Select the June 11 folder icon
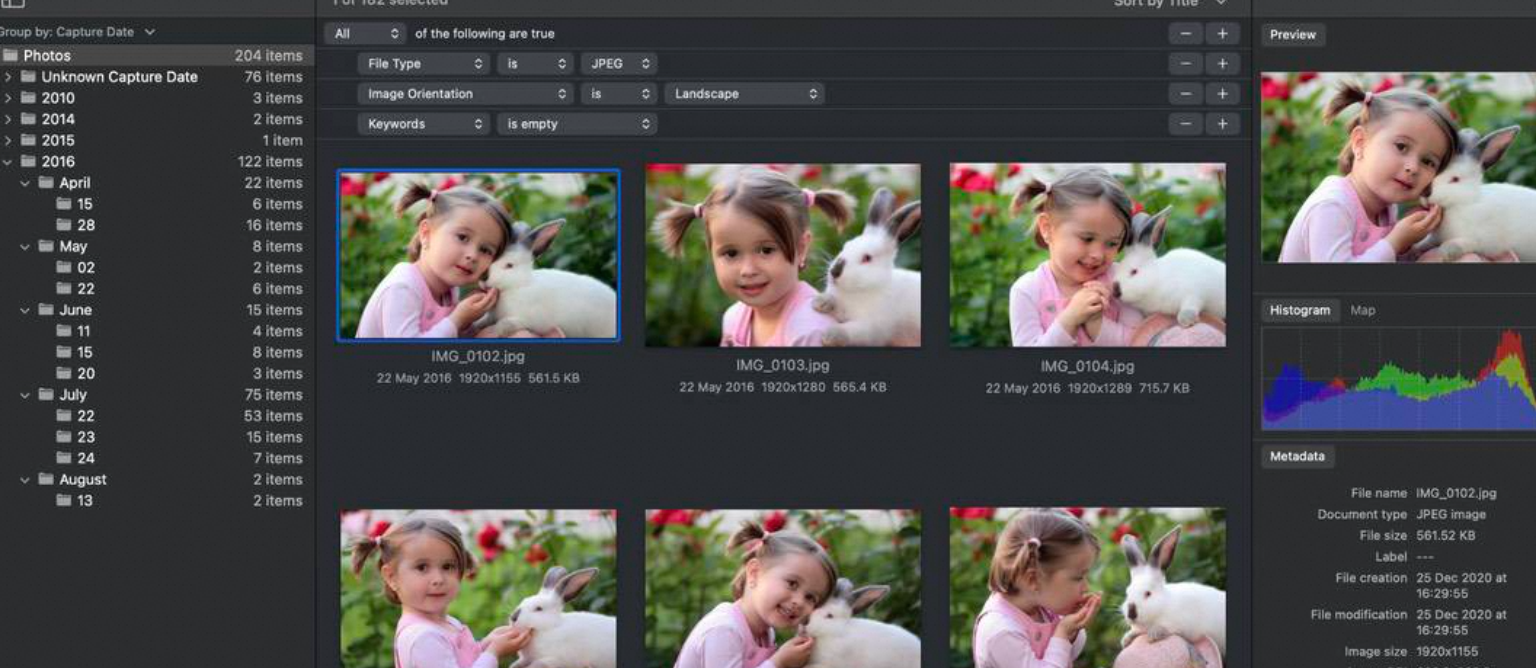 (64, 331)
